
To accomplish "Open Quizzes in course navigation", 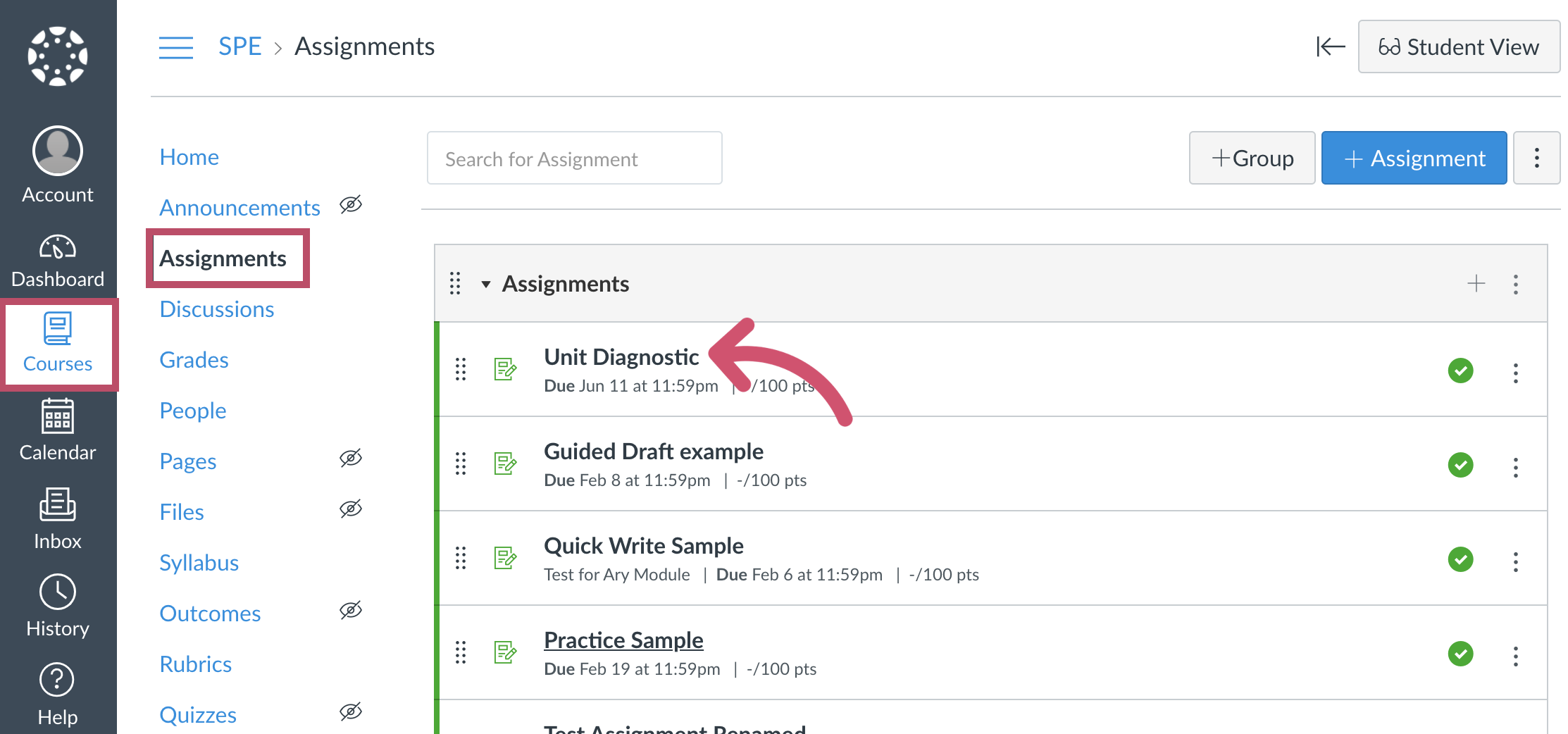I will coord(197,715).
